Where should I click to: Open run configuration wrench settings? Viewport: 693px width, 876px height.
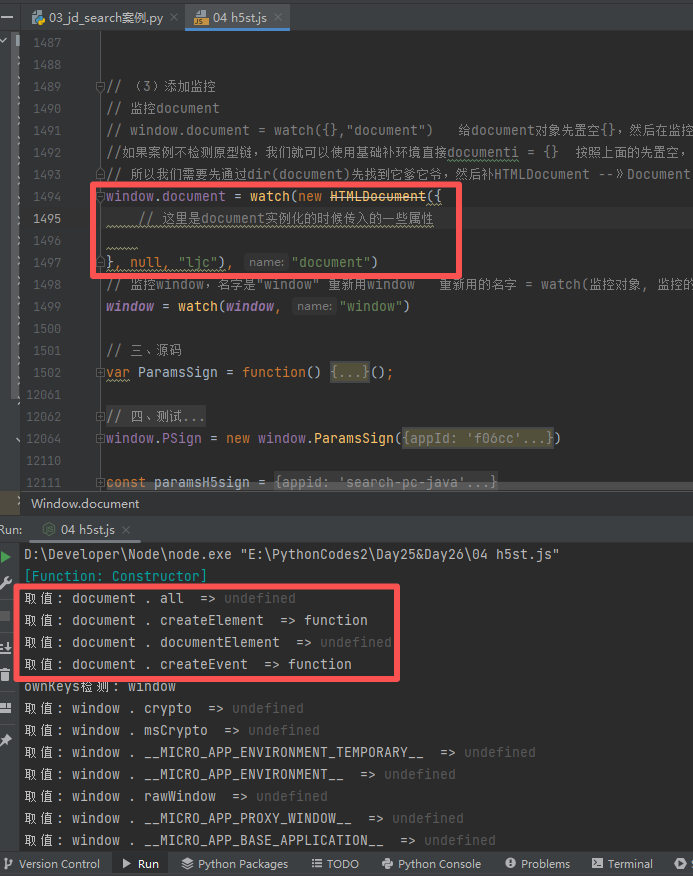(x=6, y=583)
